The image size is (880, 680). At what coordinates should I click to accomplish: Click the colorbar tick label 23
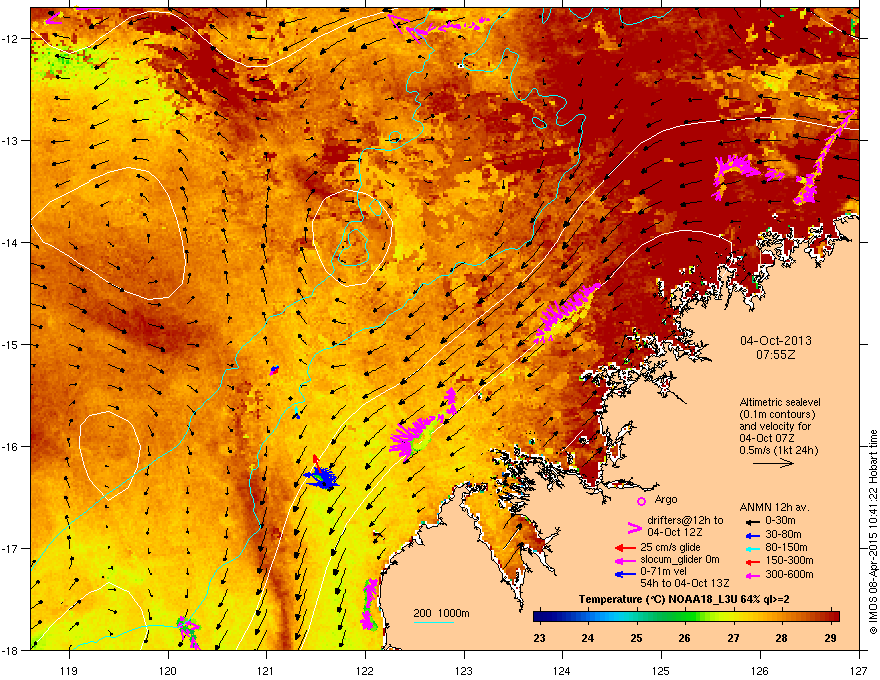point(539,638)
